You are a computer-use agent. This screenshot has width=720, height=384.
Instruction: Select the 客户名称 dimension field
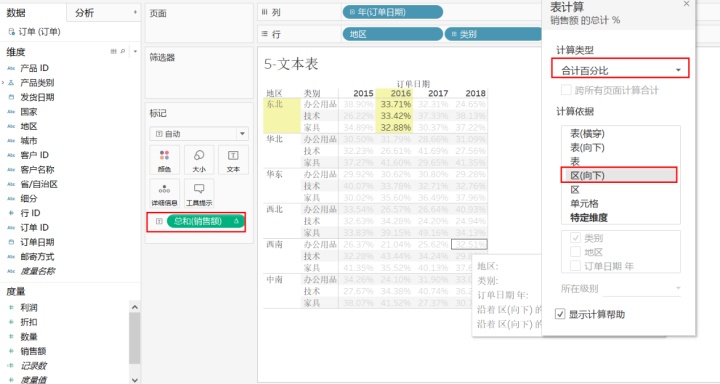[x=37, y=169]
